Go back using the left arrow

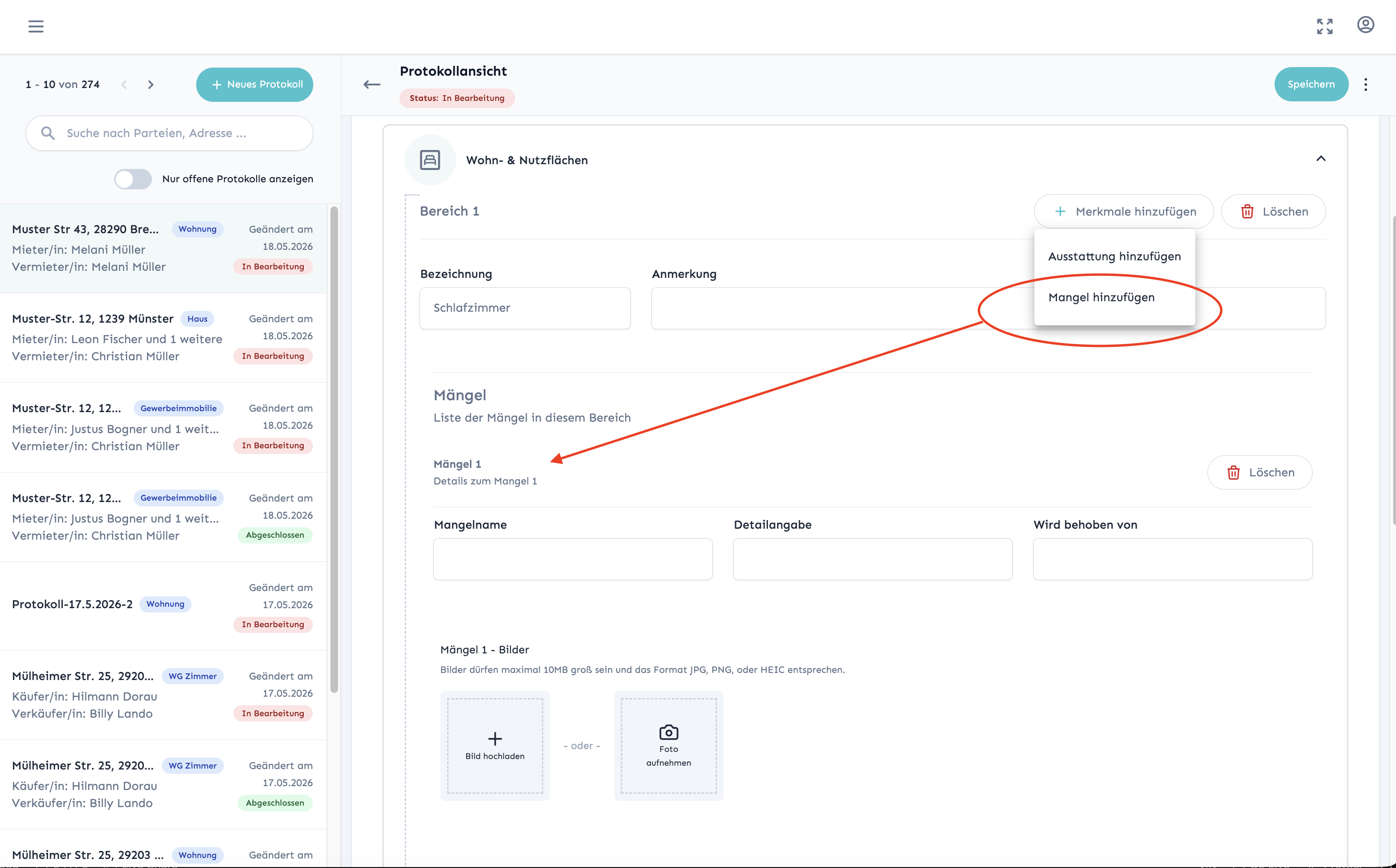[x=371, y=84]
